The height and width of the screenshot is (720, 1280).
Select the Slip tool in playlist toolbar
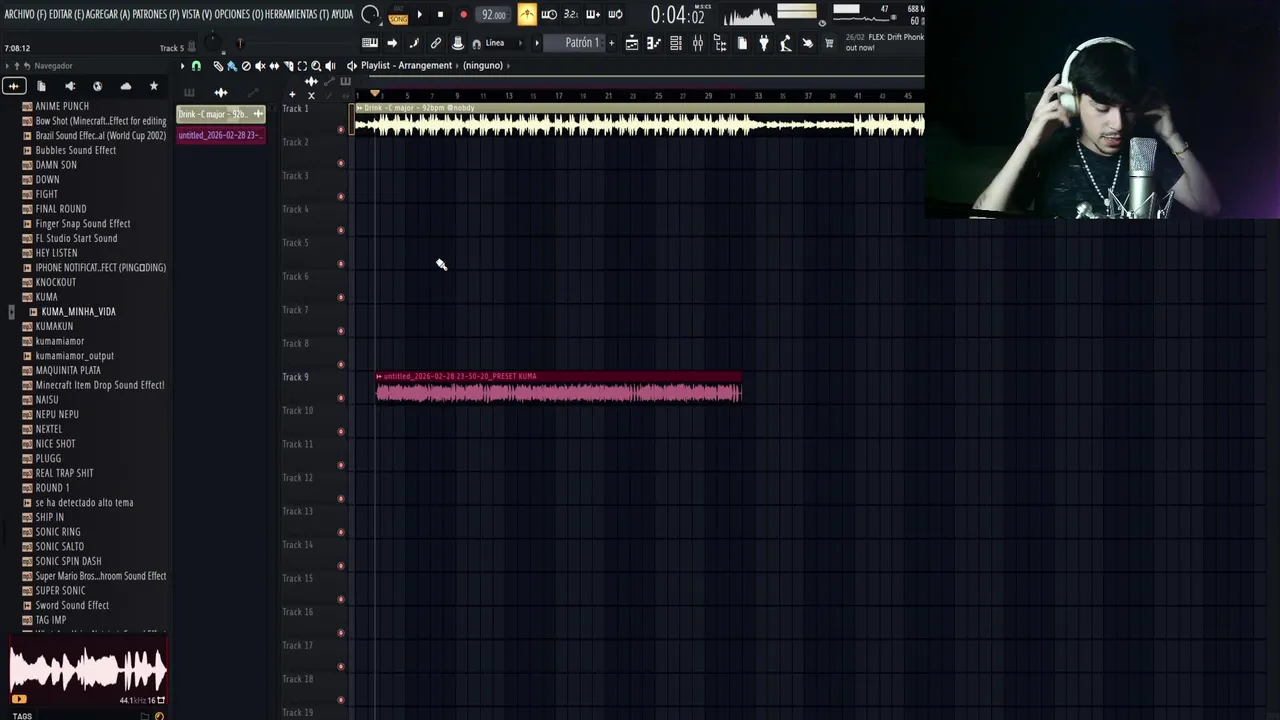pyautogui.click(x=274, y=66)
